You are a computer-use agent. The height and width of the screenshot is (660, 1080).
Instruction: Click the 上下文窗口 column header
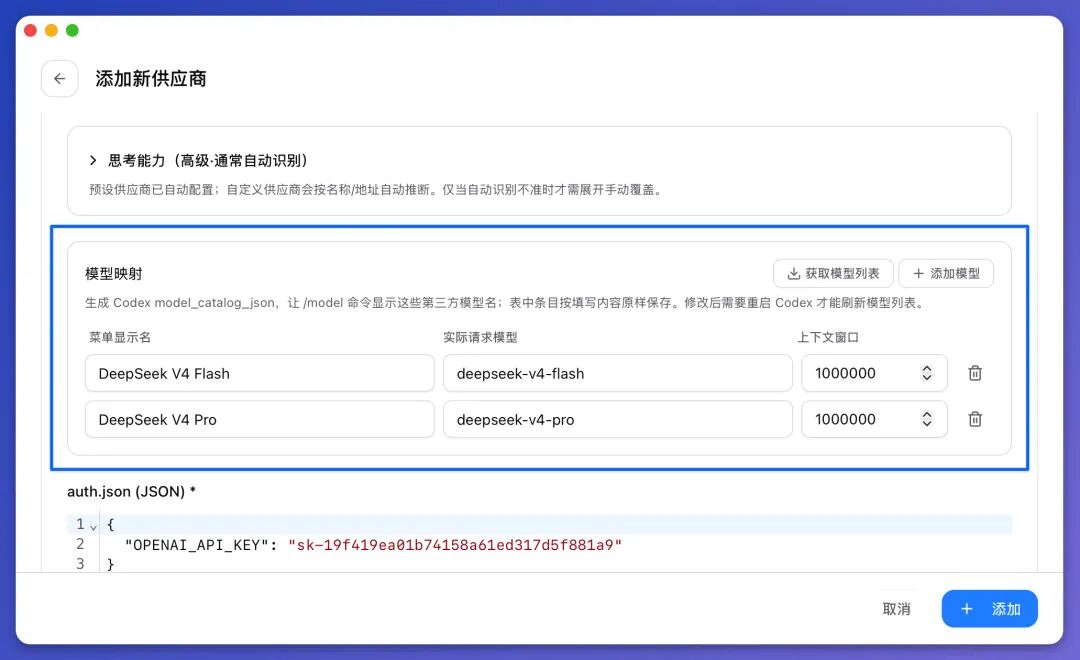click(828, 338)
